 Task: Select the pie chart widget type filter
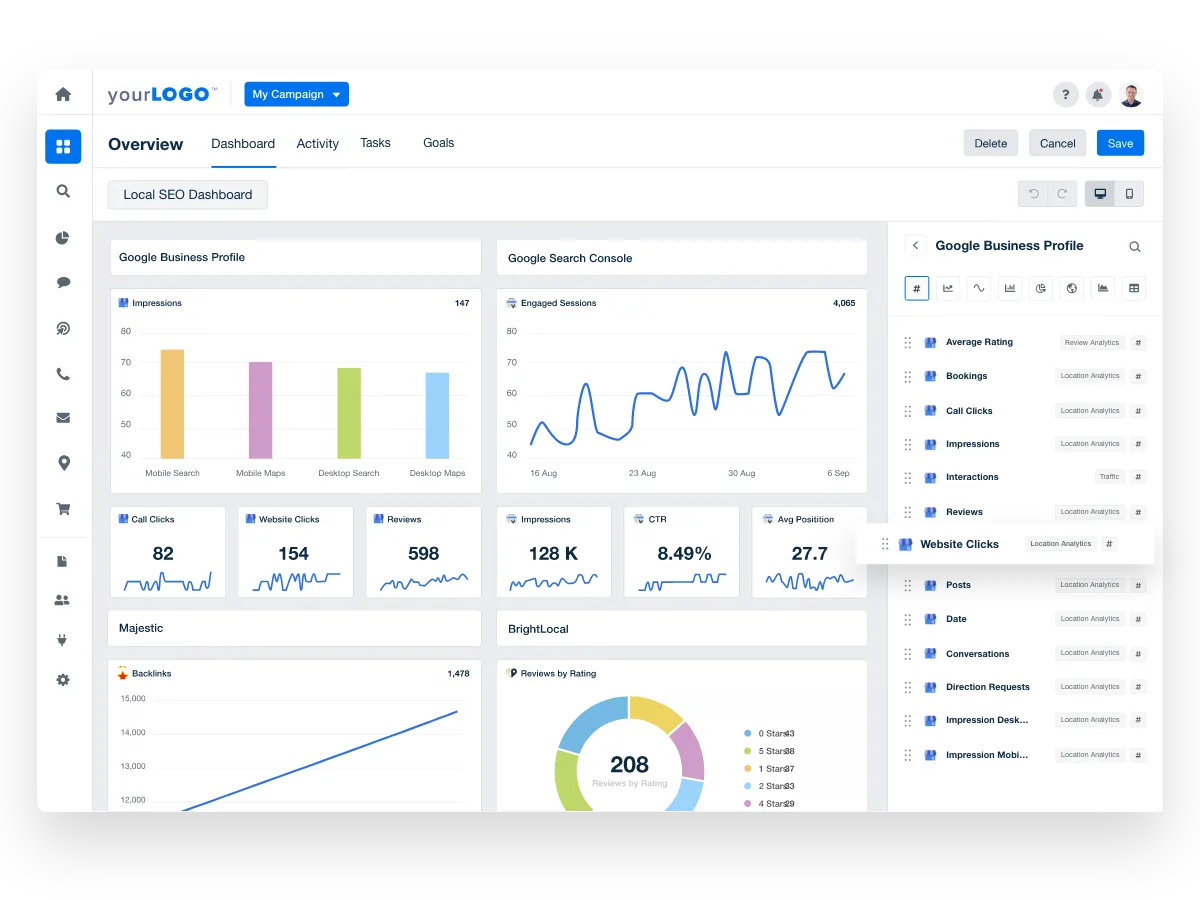(x=1041, y=288)
